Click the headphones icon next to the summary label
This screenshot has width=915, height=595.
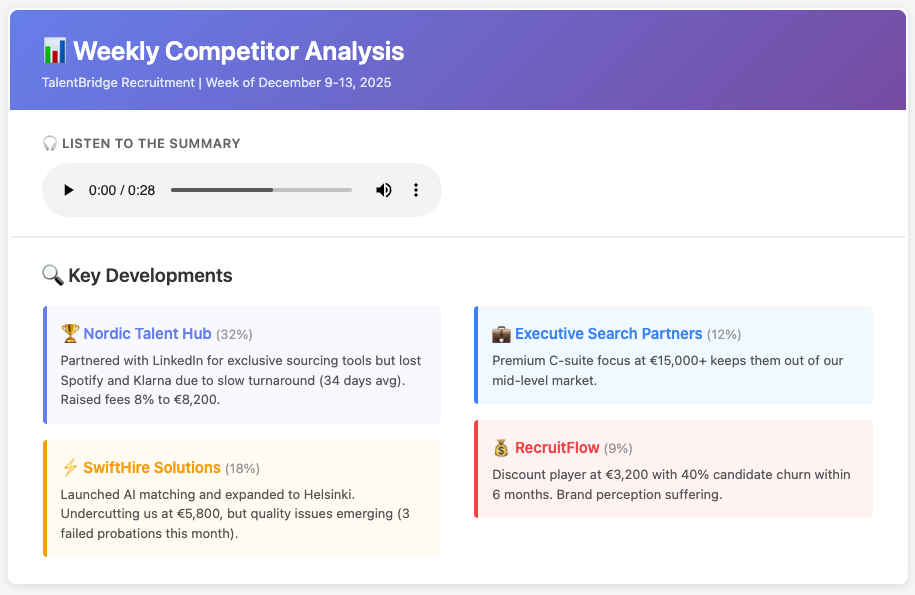click(x=49, y=142)
